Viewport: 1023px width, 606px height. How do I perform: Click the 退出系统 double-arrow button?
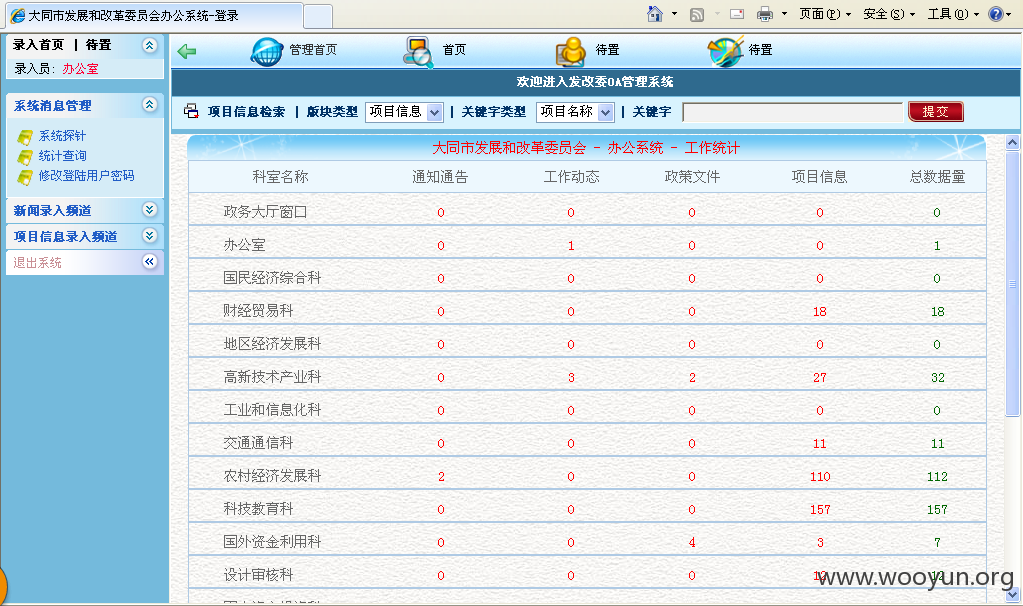(149, 262)
